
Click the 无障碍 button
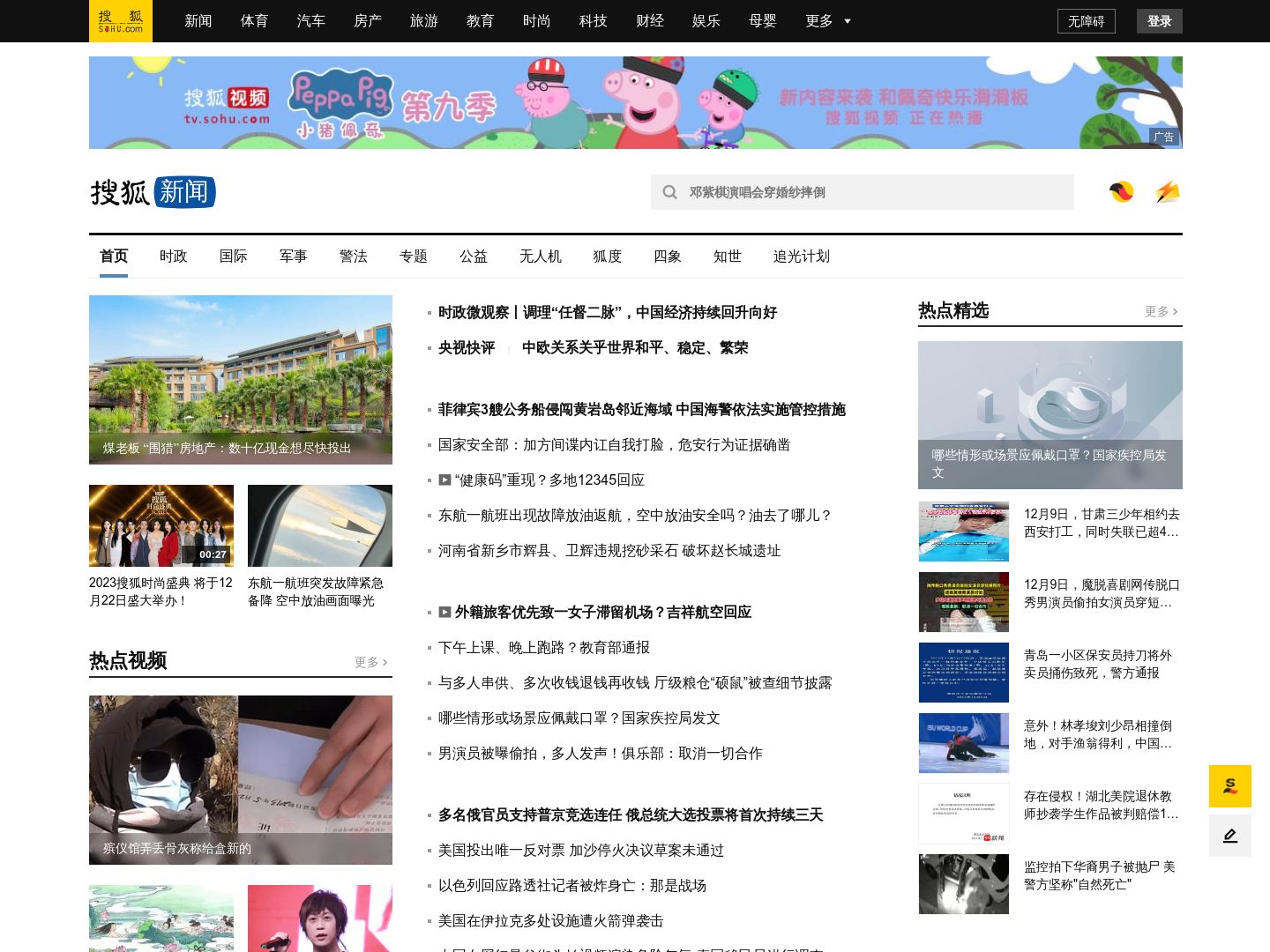tap(1087, 21)
